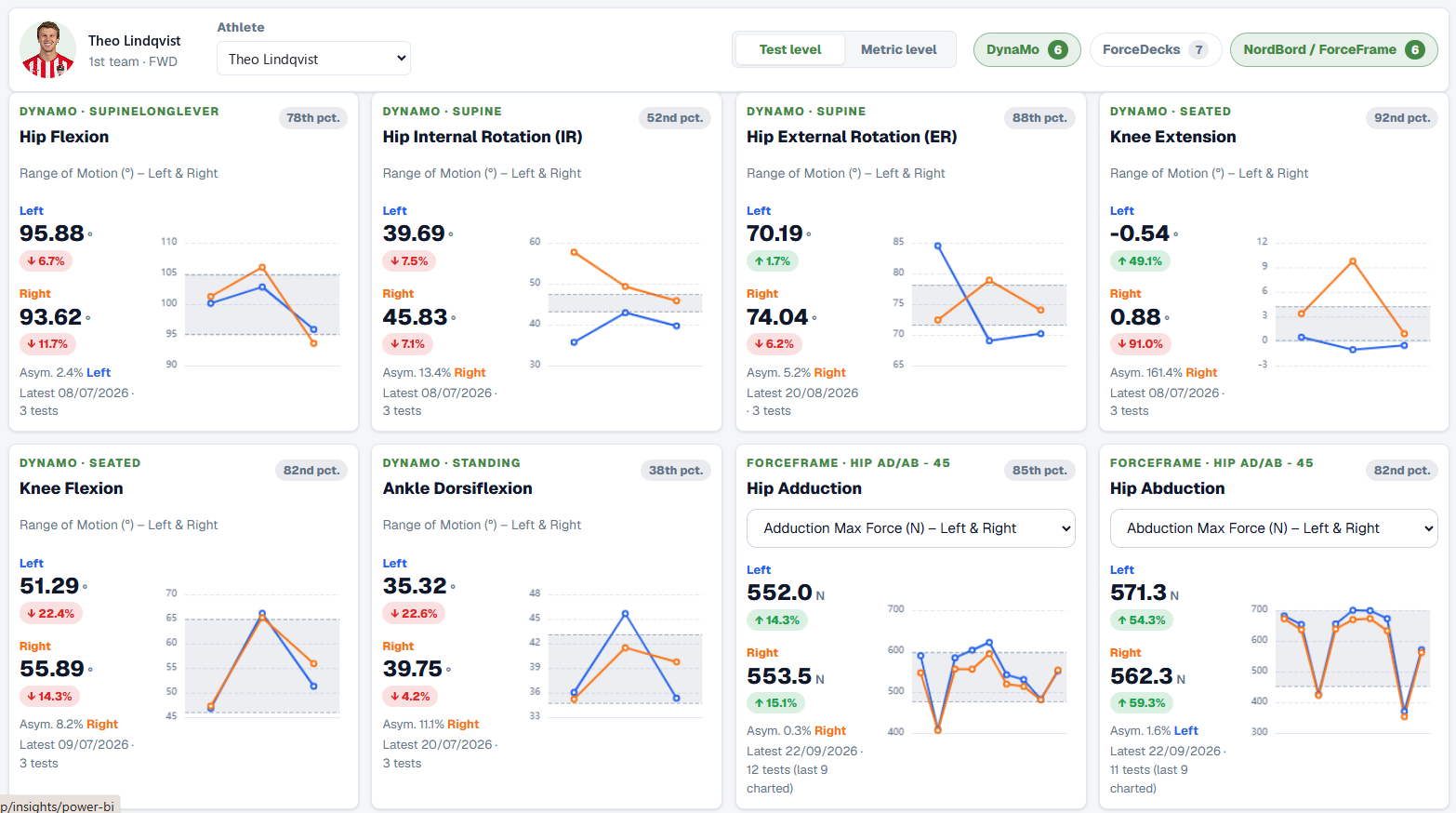Screen dimensions: 1456x813
Task: Click the Asym. 161.4% Right text in Knee Extension
Action: pyautogui.click(x=1163, y=373)
